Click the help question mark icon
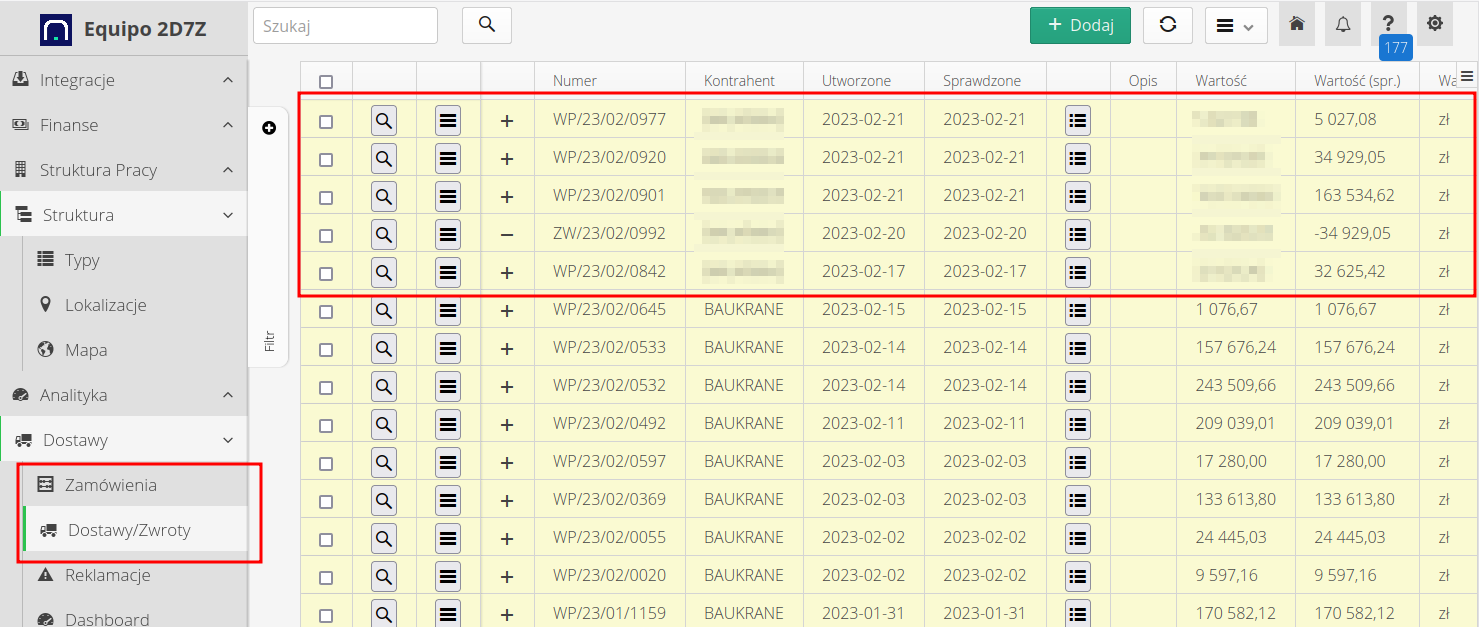The image size is (1479, 627). pos(1388,24)
